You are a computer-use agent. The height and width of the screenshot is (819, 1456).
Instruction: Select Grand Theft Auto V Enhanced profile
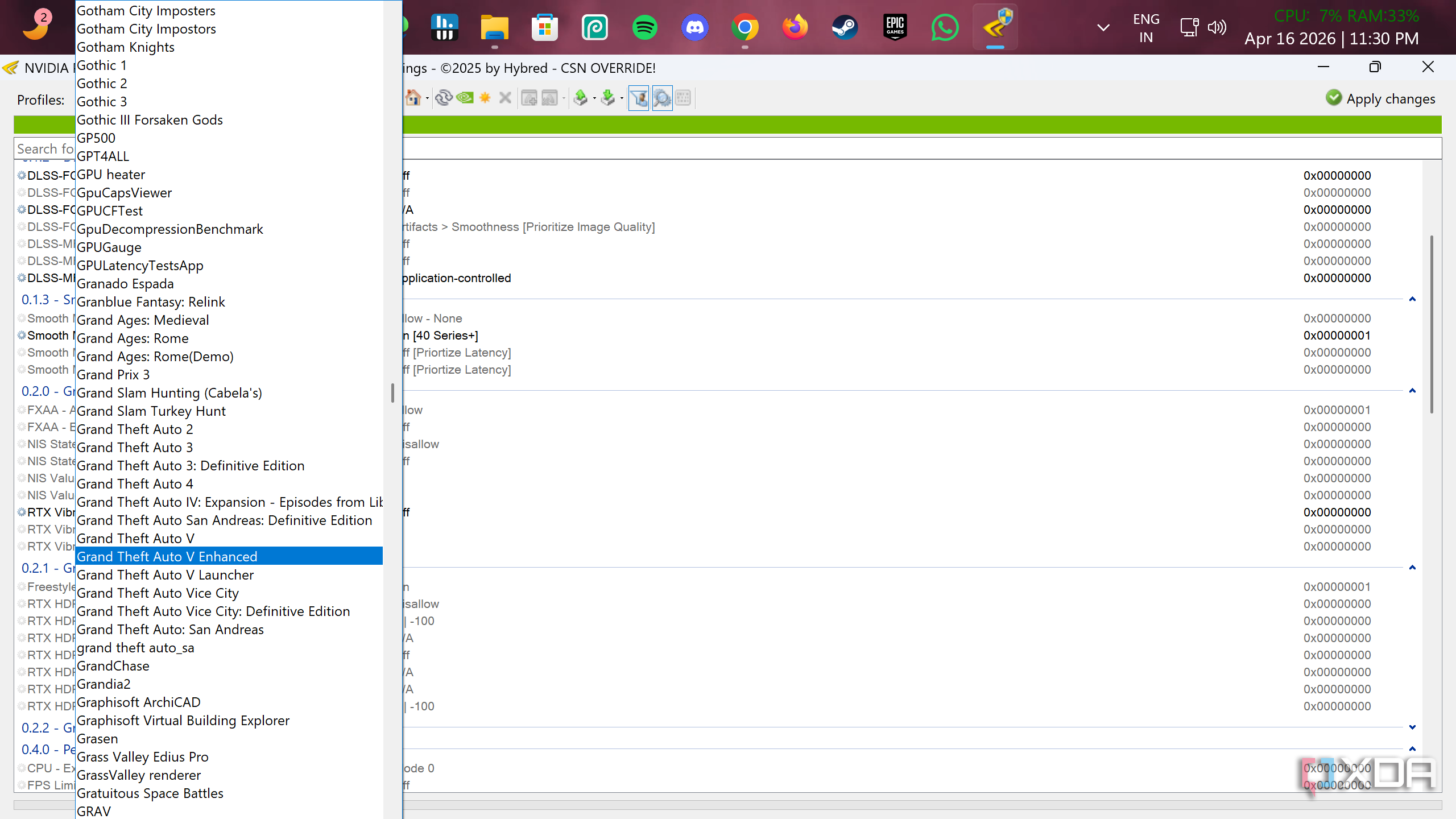[229, 556]
